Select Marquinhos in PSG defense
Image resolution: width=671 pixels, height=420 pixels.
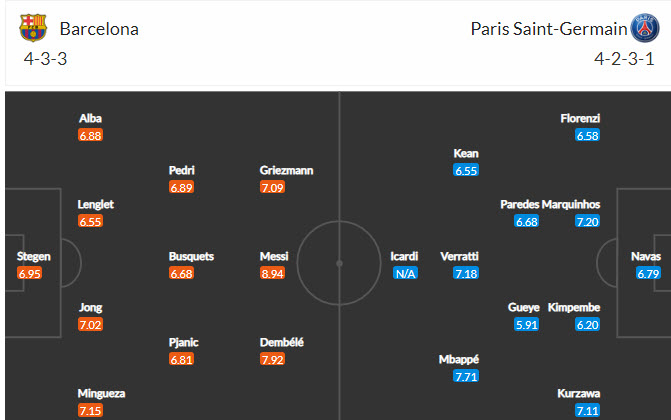[x=600, y=205]
